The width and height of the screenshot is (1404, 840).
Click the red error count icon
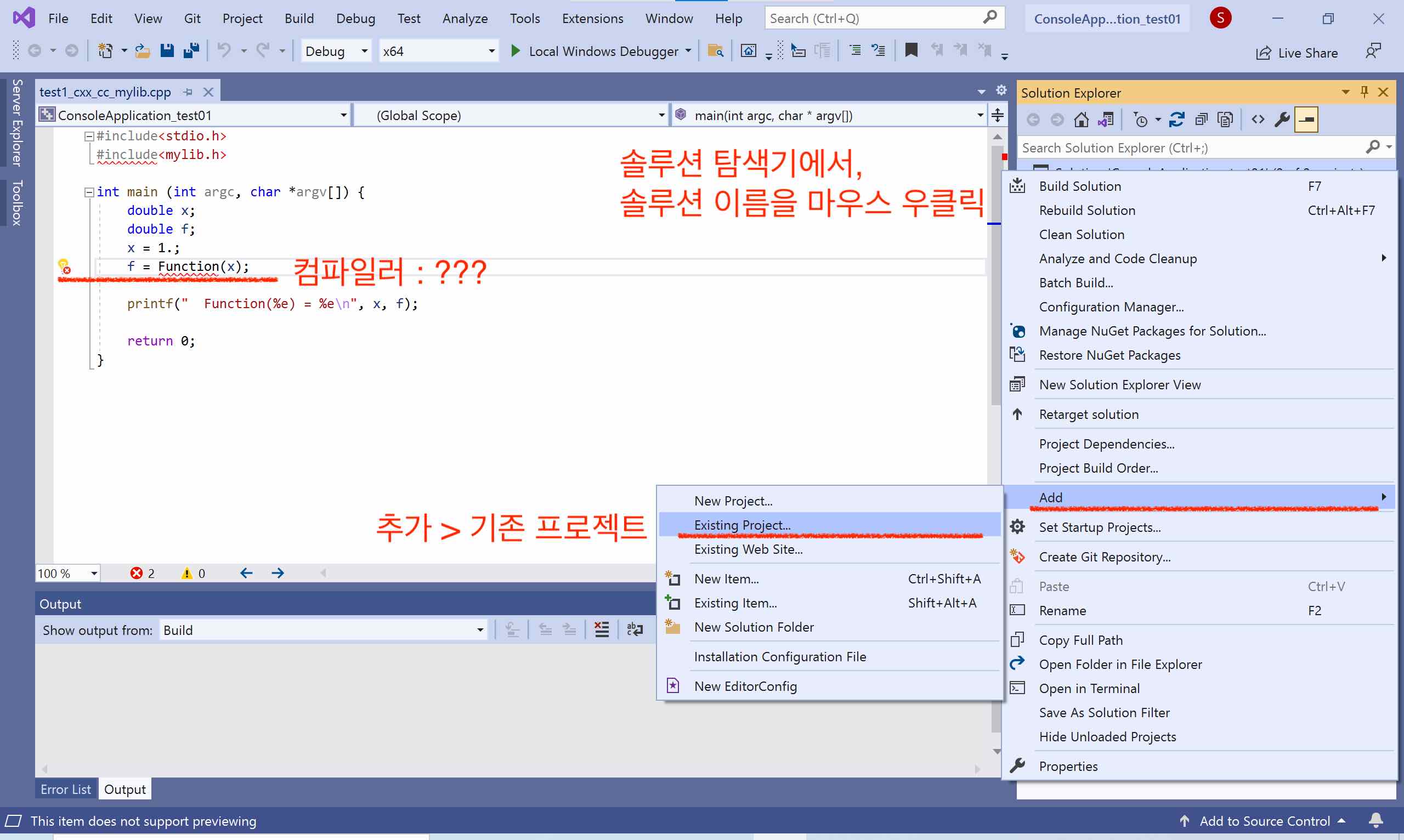(x=136, y=574)
